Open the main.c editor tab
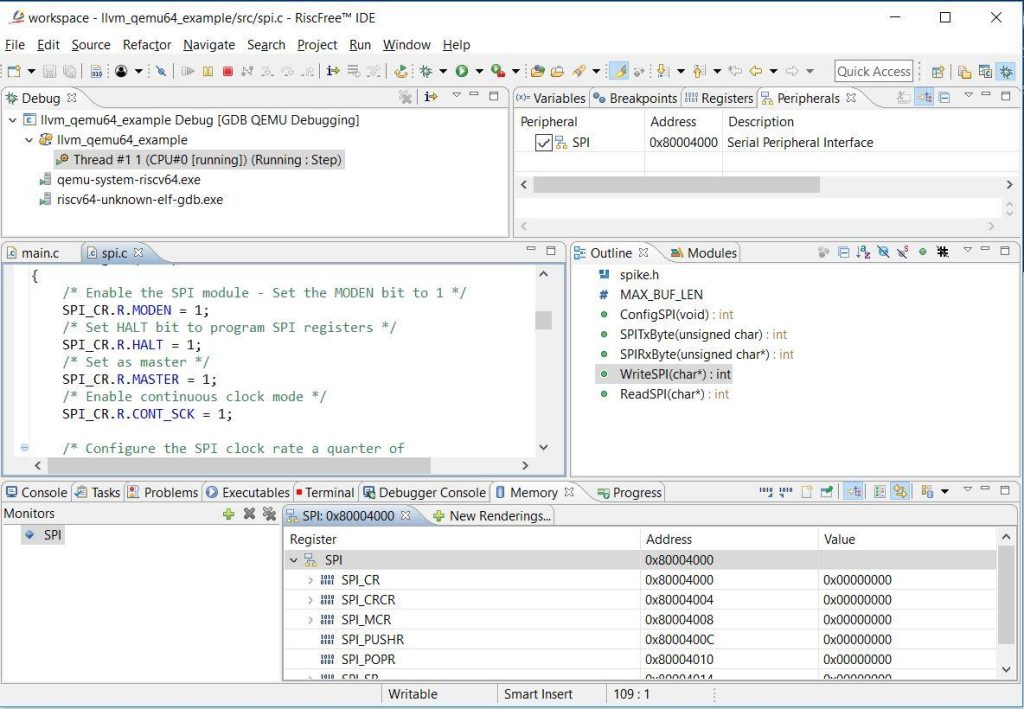The width and height of the screenshot is (1024, 709). (34, 253)
